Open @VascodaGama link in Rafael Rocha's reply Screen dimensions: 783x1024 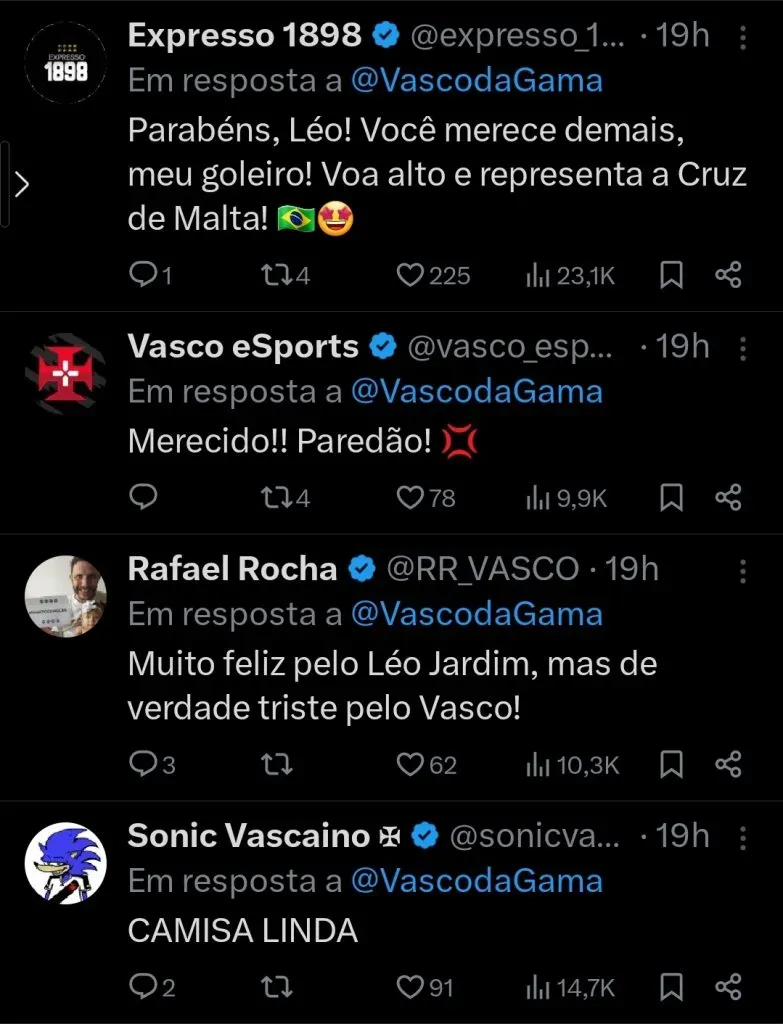pyautogui.click(x=476, y=614)
